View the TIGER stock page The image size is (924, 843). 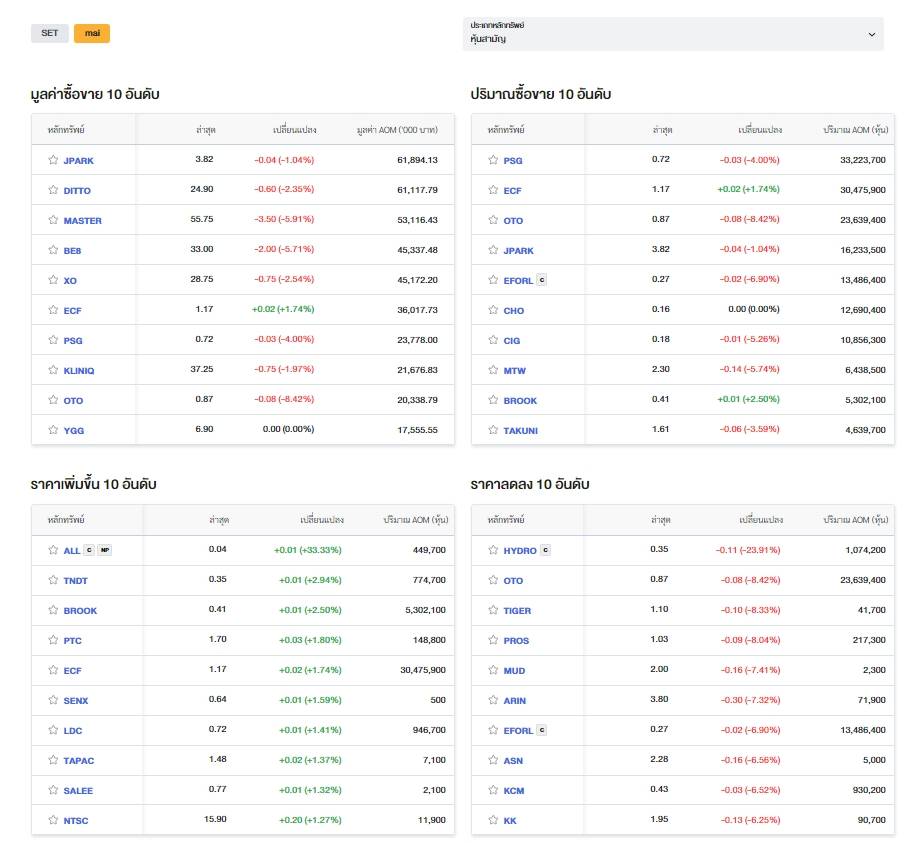point(517,611)
